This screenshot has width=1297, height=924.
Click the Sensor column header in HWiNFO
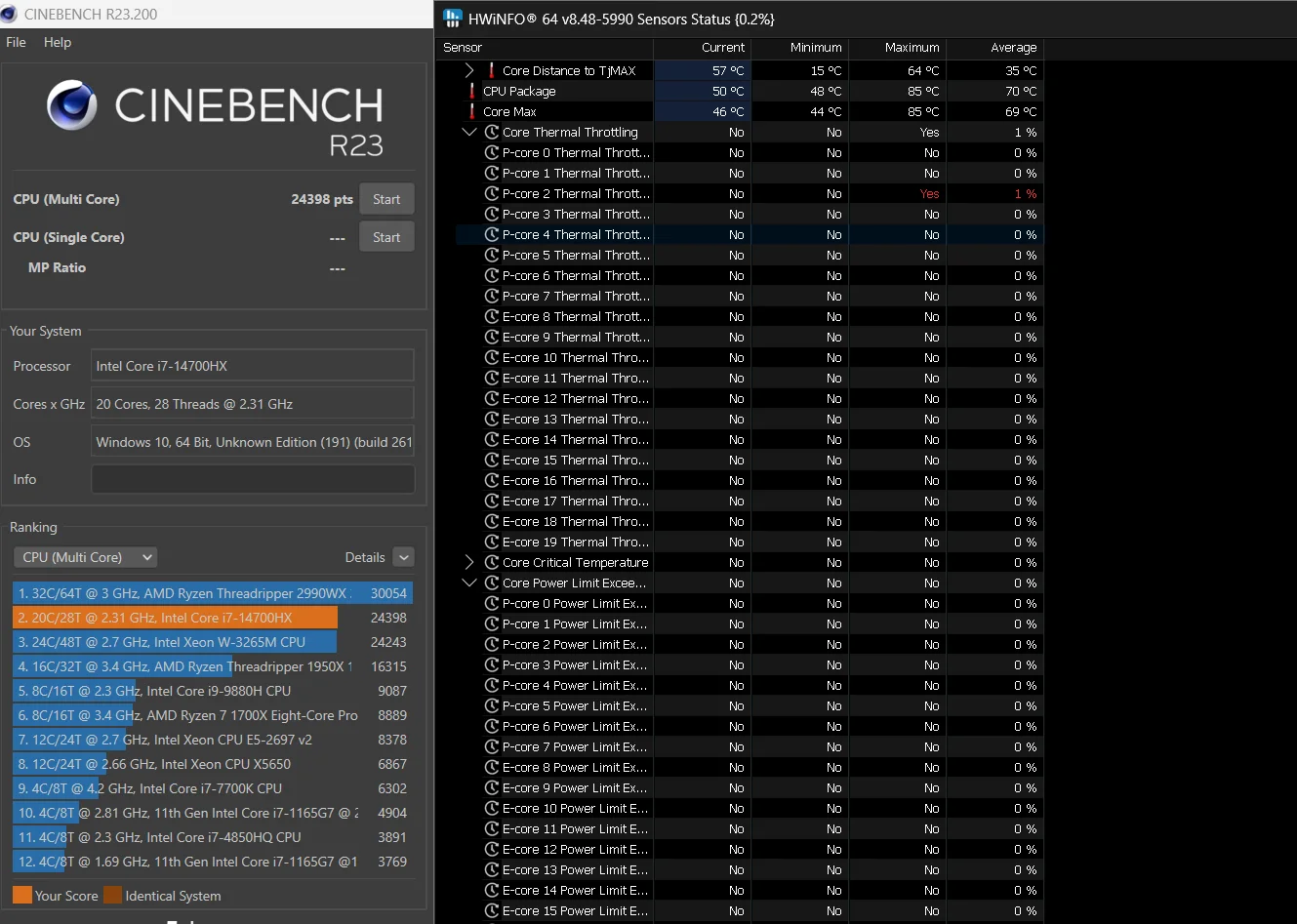(x=463, y=47)
